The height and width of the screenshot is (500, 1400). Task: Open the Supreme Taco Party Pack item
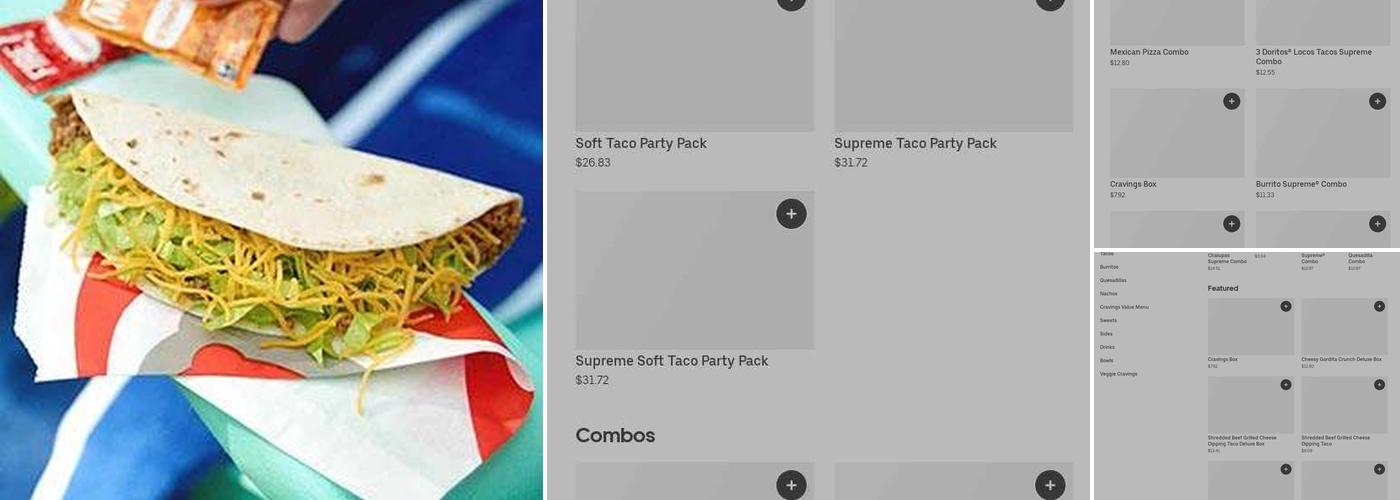[x=915, y=144]
